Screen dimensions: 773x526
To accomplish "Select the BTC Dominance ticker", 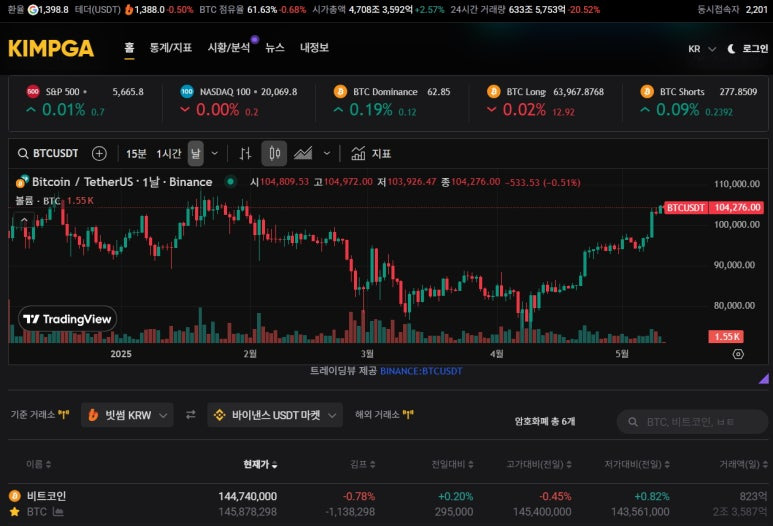I will tap(392, 102).
